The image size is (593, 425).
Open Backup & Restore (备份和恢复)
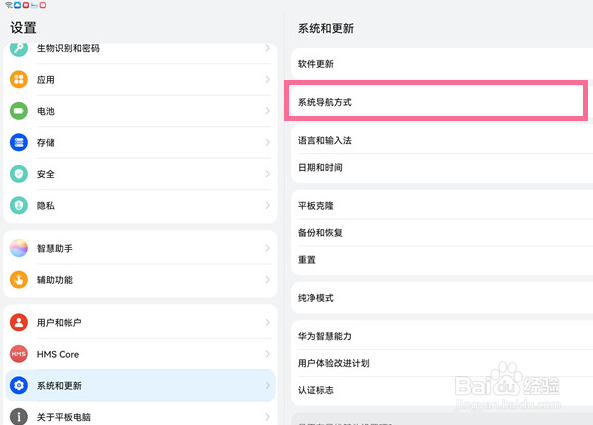[442, 233]
